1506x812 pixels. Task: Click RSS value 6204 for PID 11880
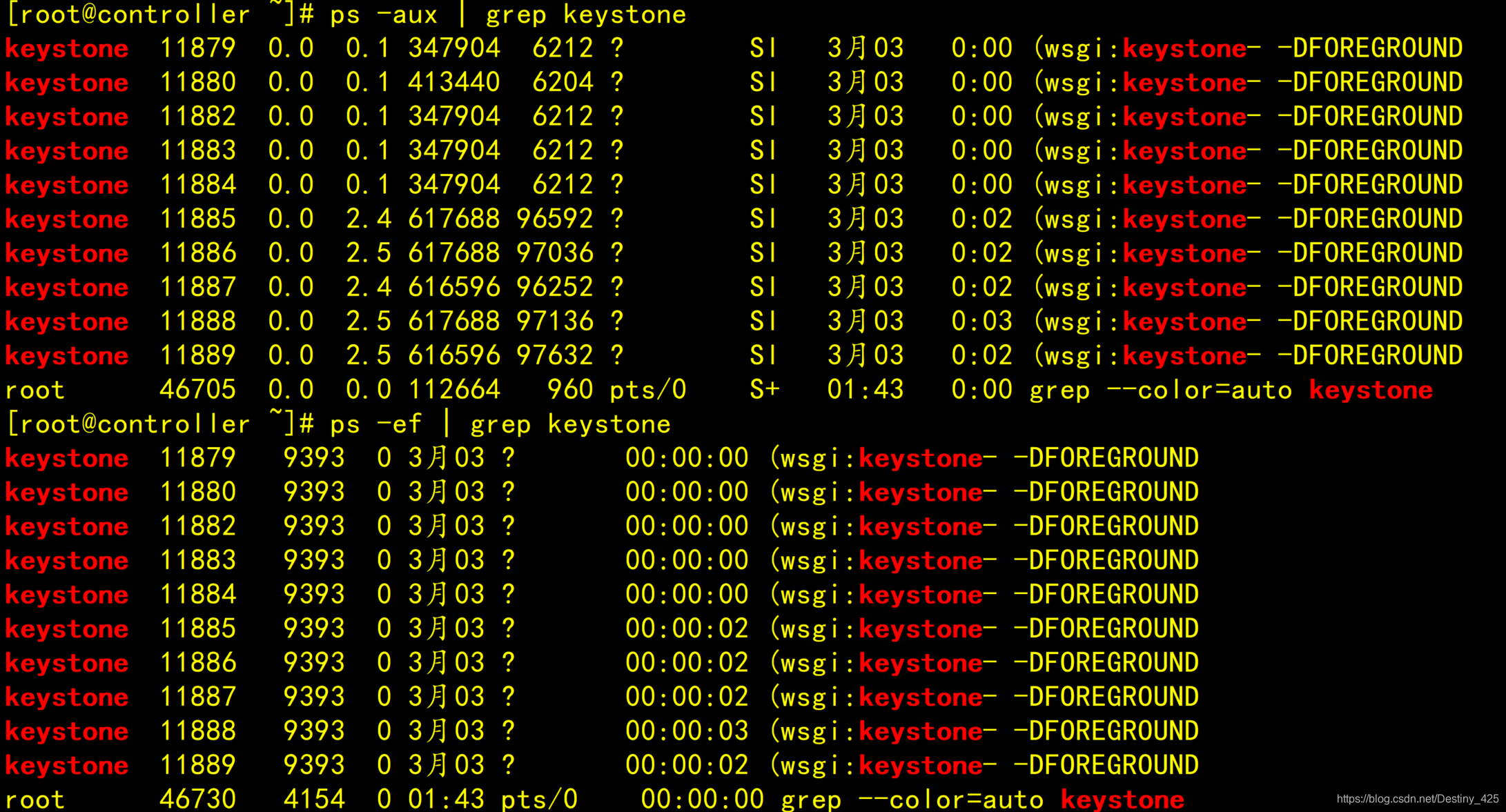563,82
